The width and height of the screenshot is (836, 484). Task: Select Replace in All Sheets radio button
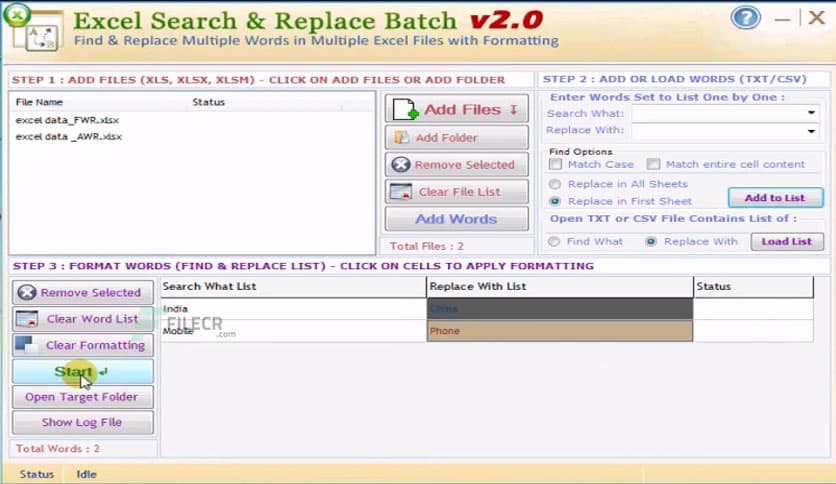point(555,184)
